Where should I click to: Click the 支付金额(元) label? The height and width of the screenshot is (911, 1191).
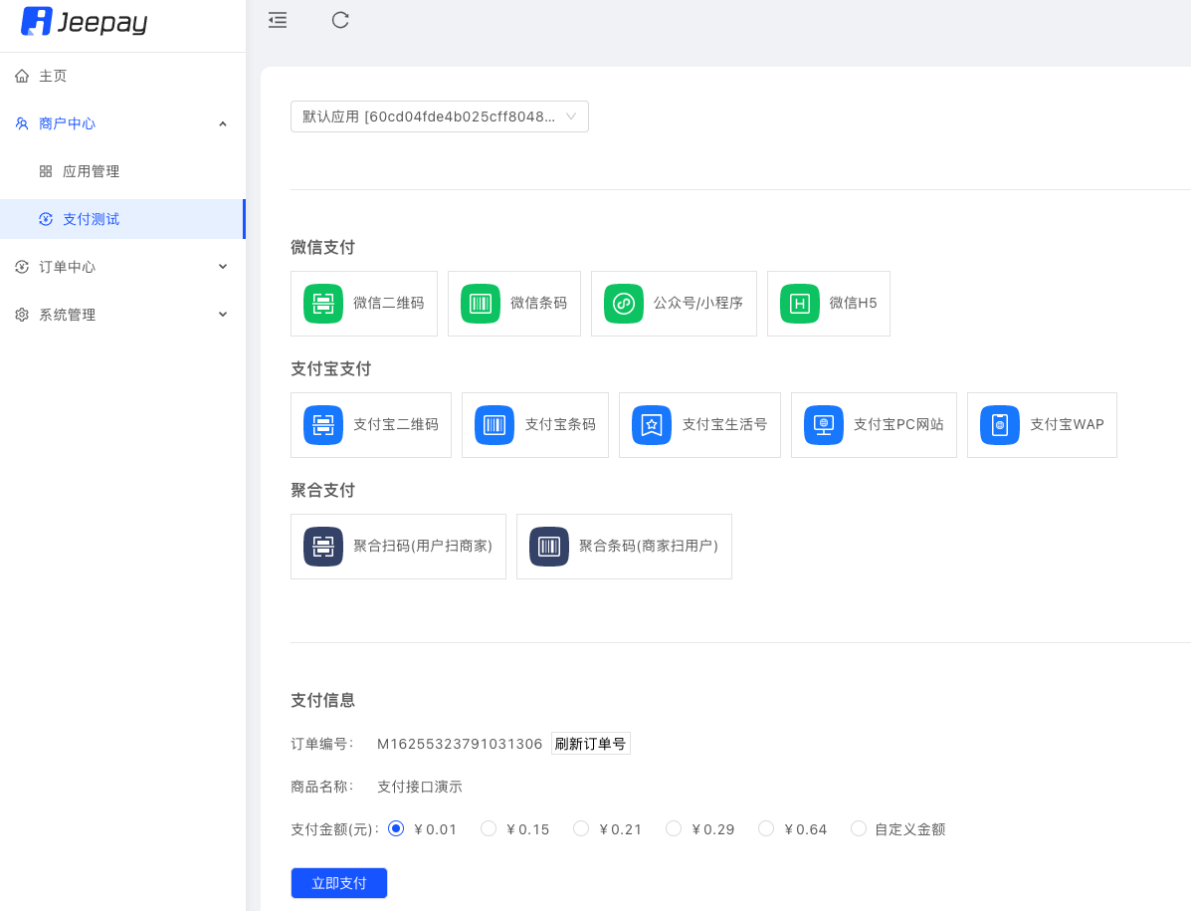coord(335,830)
